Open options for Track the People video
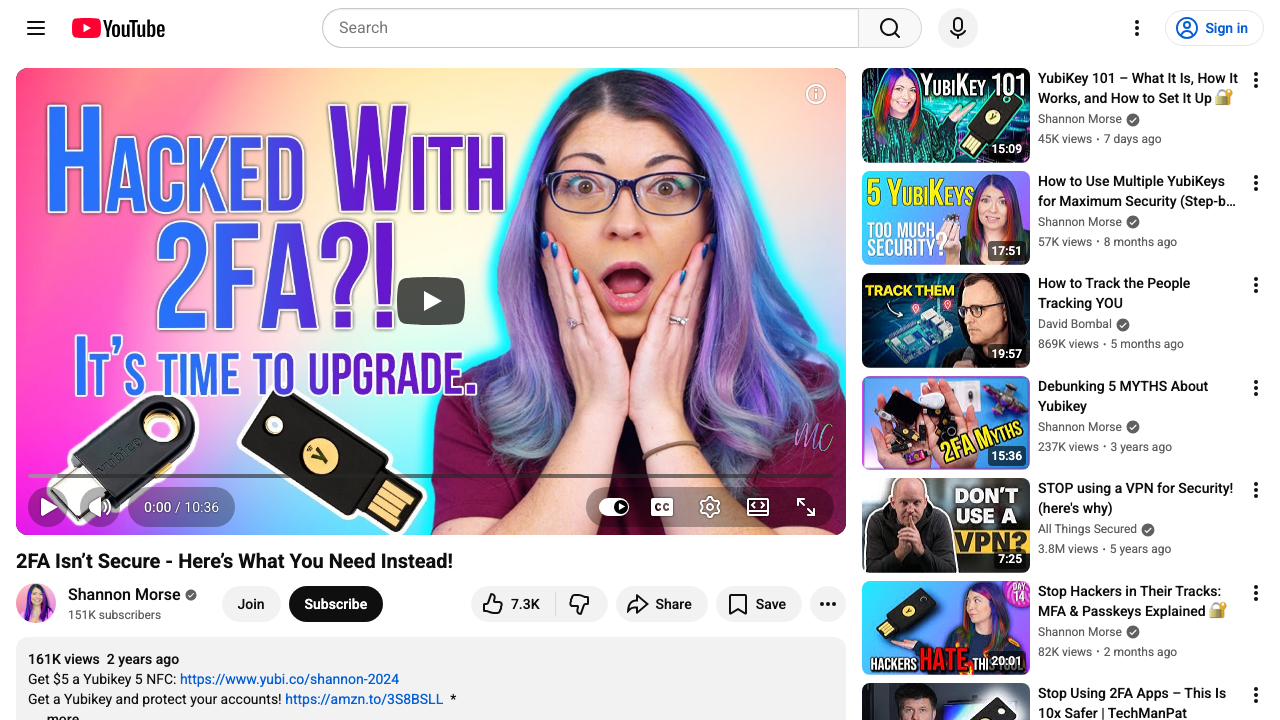 coord(1256,285)
